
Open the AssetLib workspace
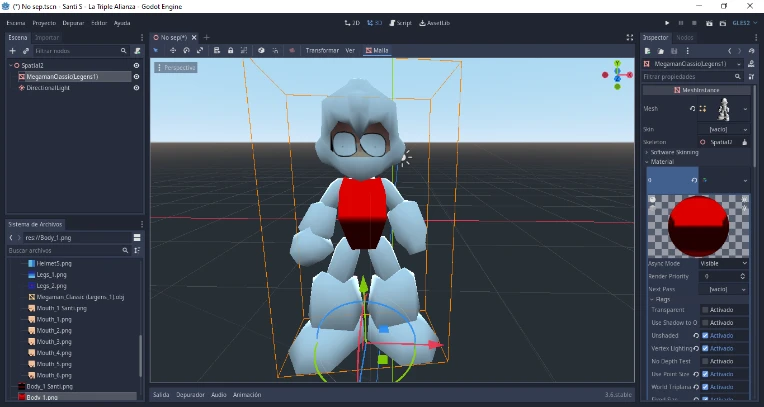click(x=435, y=23)
